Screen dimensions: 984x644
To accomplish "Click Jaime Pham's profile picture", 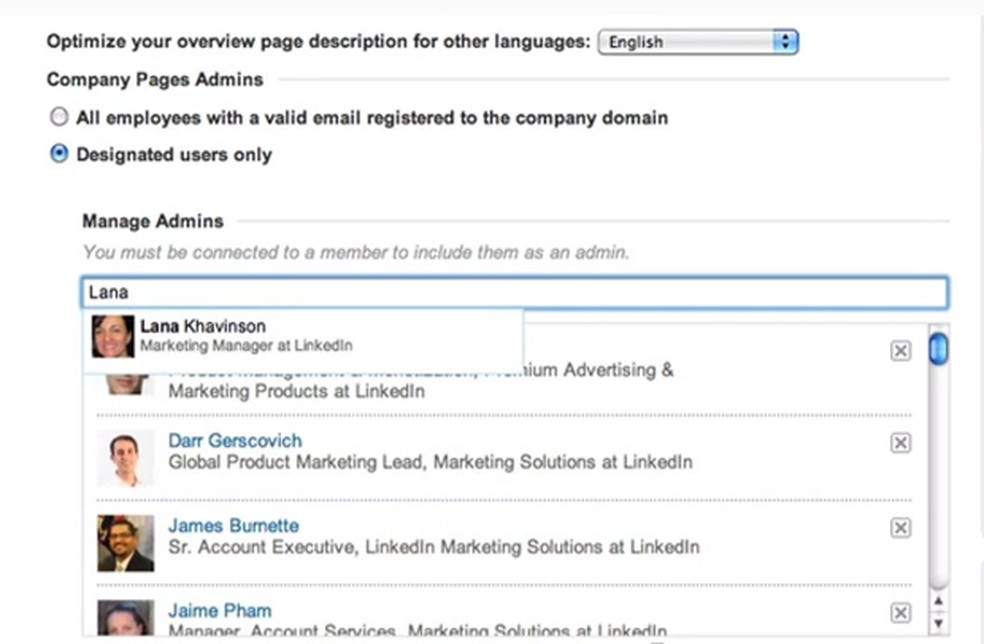I will [x=126, y=619].
